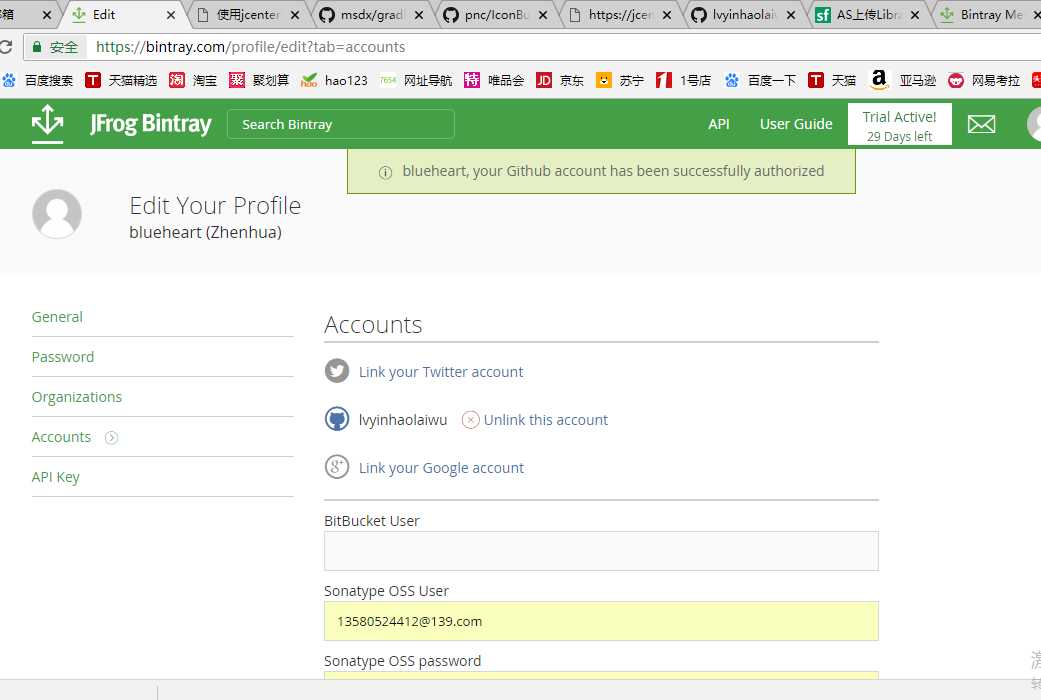The width and height of the screenshot is (1041, 700).
Task: Open the 百度搜索 bookmark
Action: [38, 80]
